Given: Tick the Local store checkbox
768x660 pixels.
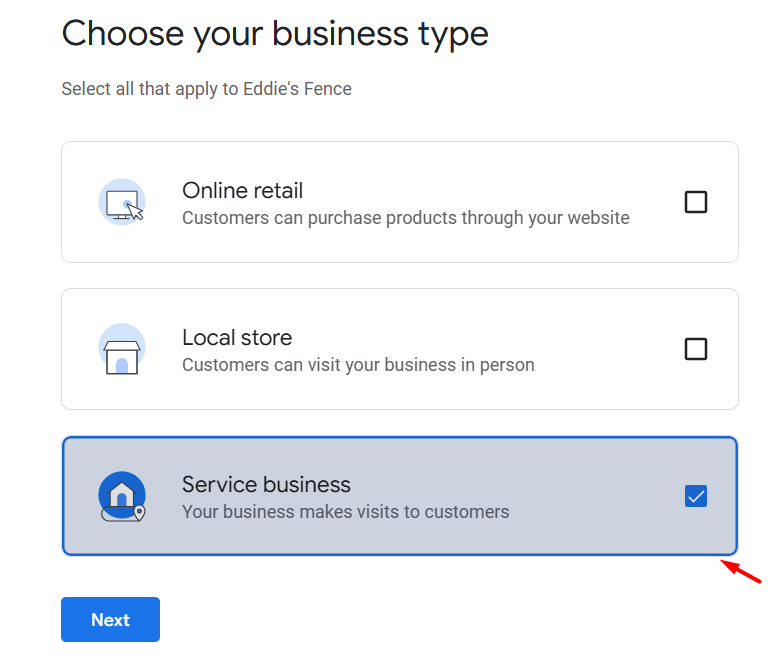Looking at the screenshot, I should (696, 349).
